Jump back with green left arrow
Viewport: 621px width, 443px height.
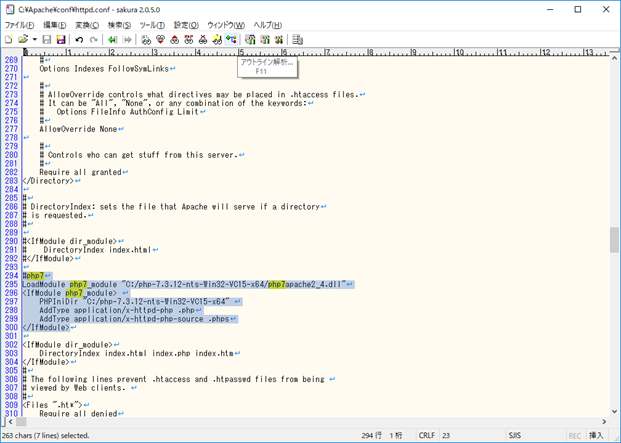coord(112,40)
